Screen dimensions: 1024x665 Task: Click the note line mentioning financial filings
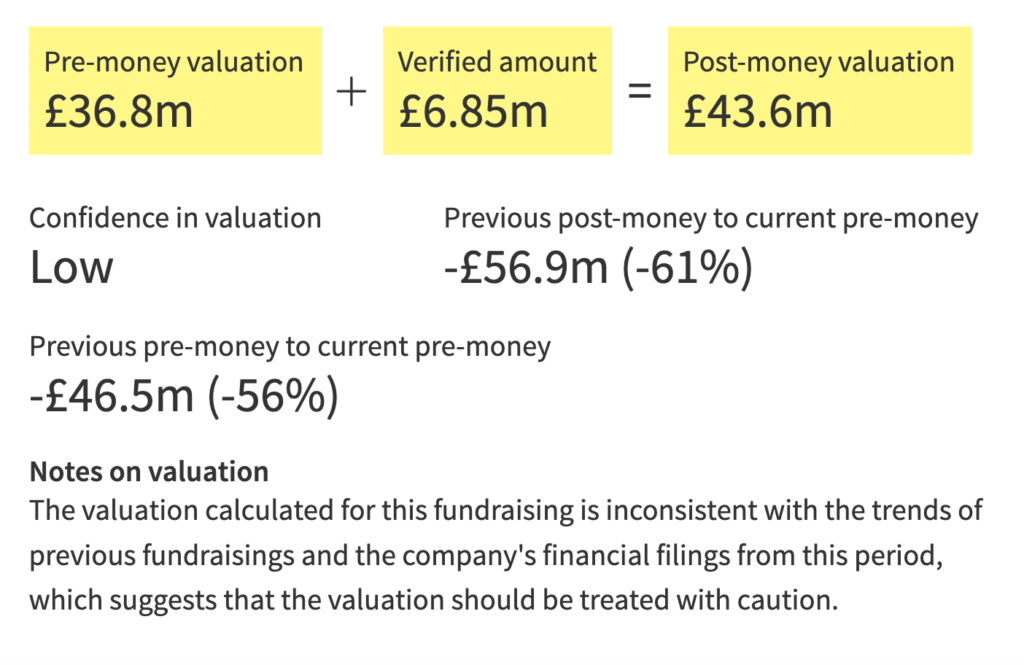point(487,556)
